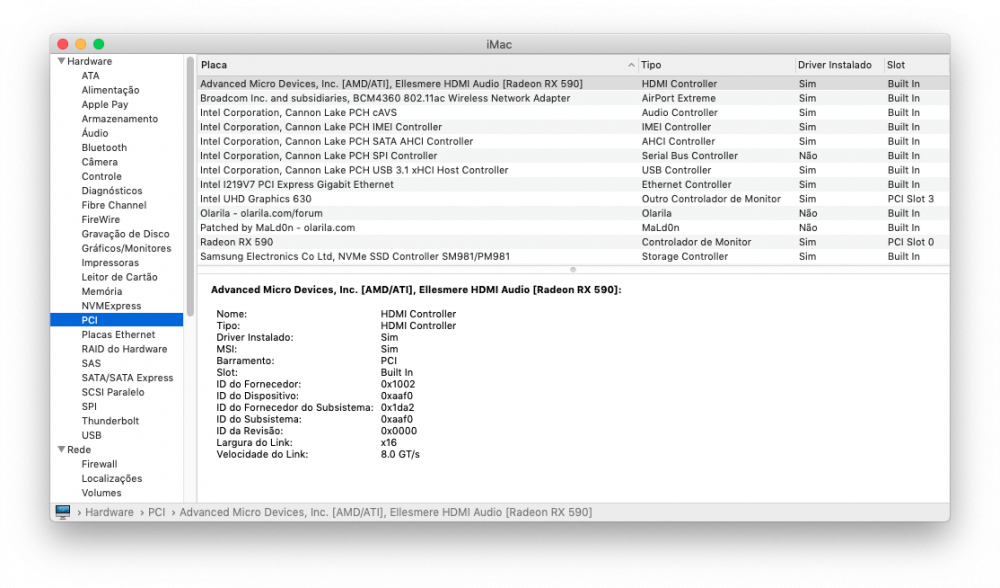This screenshot has height=588, width=1000.
Task: Select the Samsung NVMe SSD Controller row
Action: pyautogui.click(x=573, y=256)
